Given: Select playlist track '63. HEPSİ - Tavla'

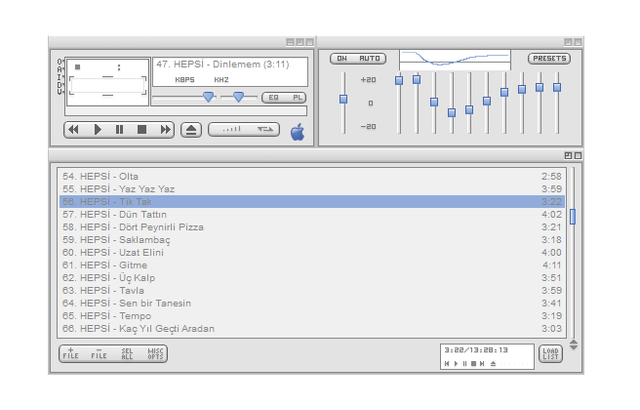Looking at the screenshot, I should tap(312, 290).
